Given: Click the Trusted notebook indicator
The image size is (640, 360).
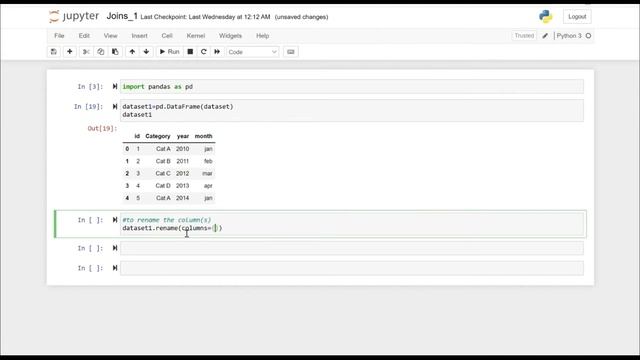Looking at the screenshot, I should [524, 36].
